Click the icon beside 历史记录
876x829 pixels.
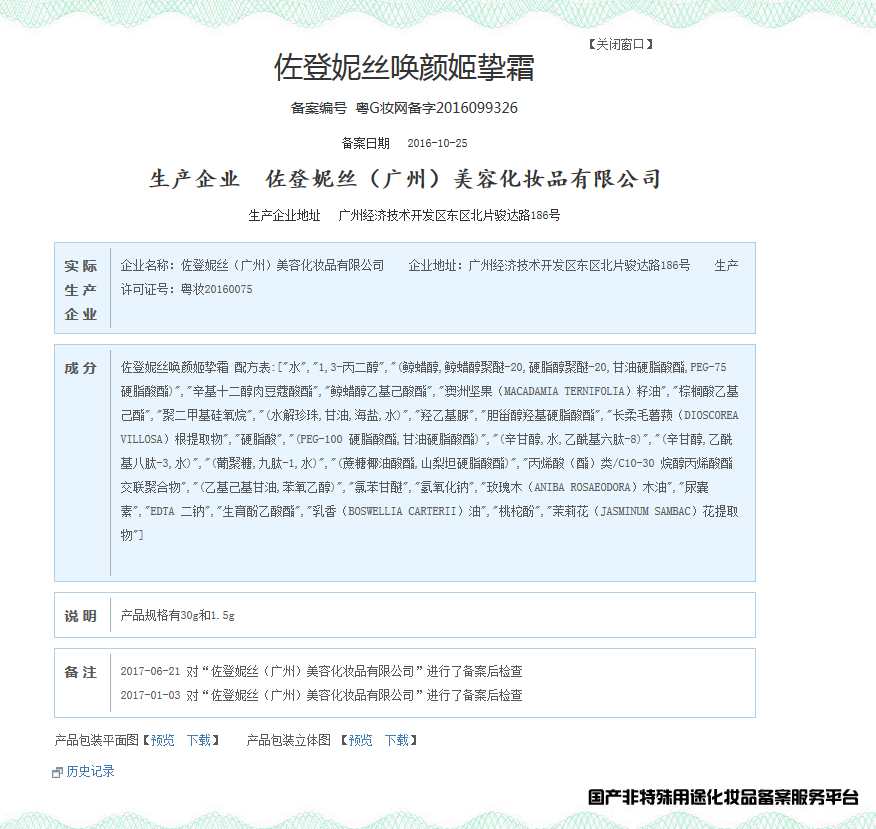(57, 773)
